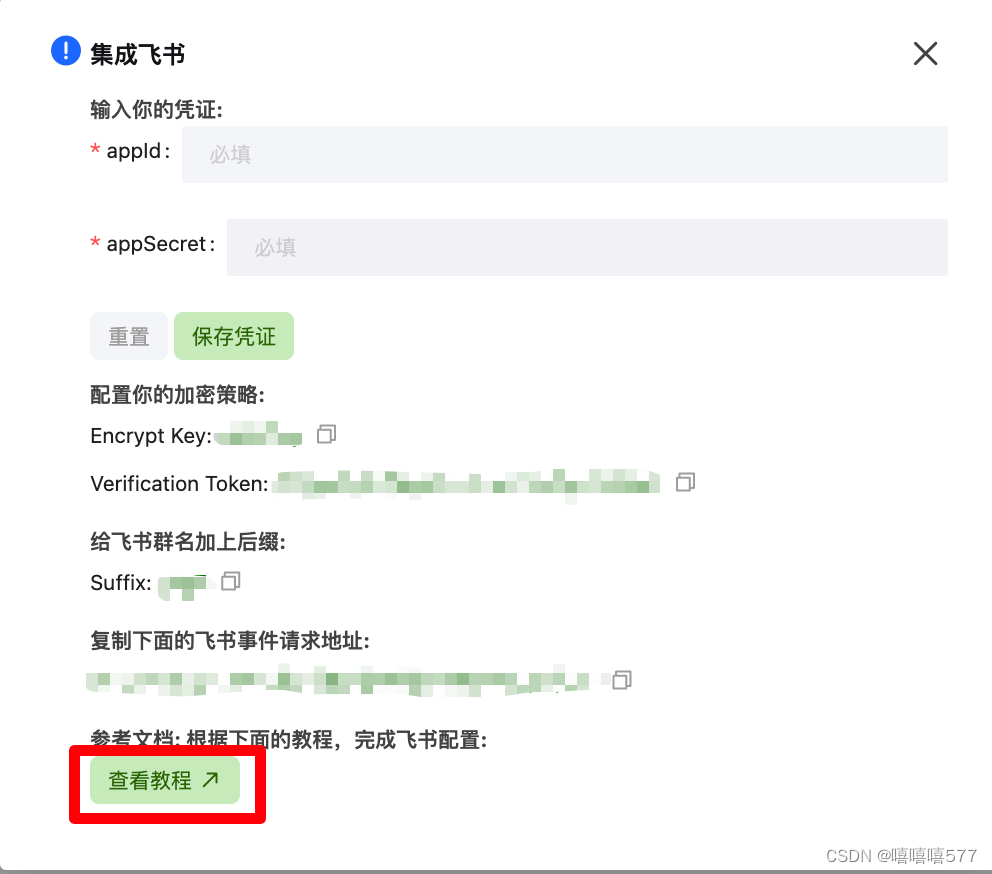Copy the Suffix value

point(231,581)
